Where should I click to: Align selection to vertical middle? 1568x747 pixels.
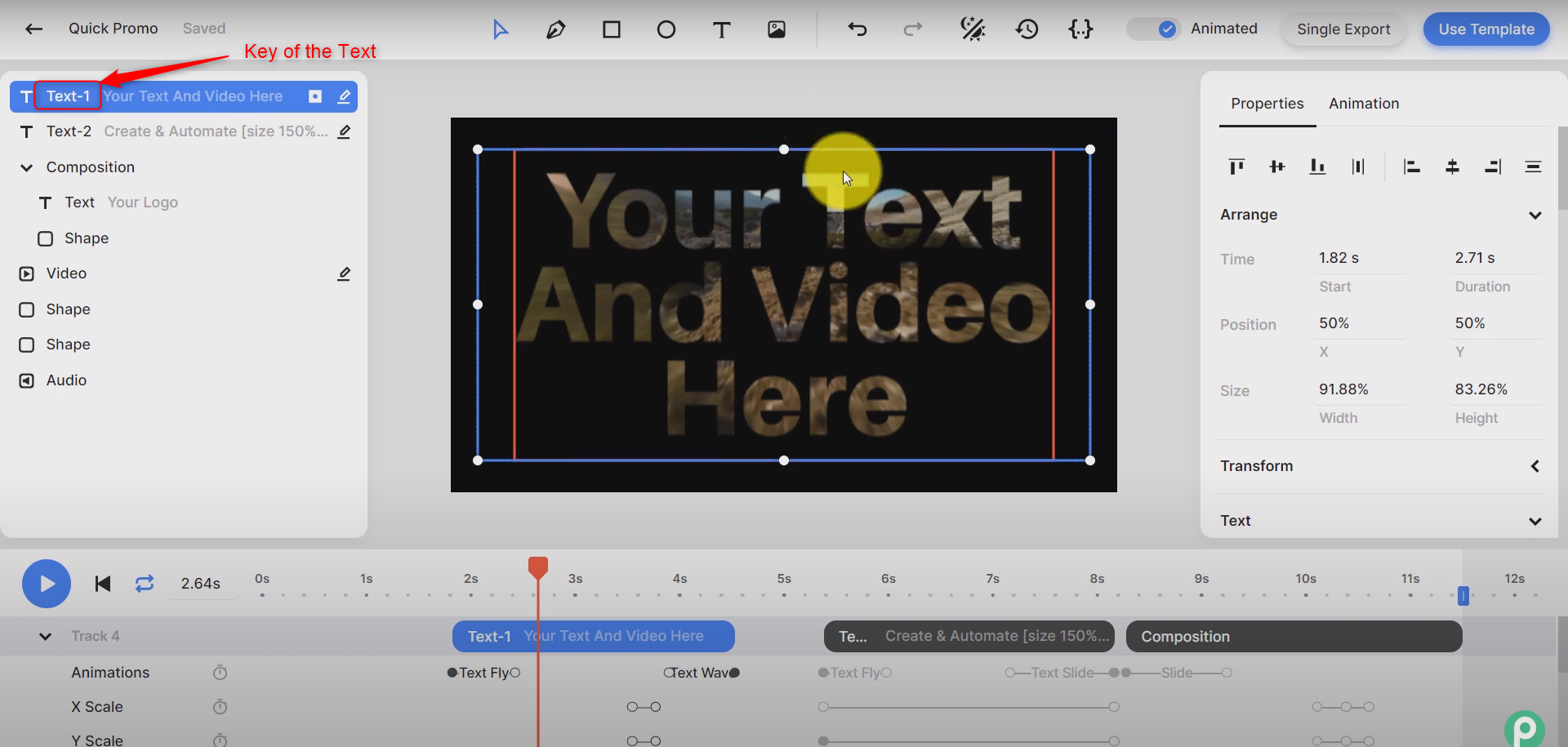point(1277,167)
